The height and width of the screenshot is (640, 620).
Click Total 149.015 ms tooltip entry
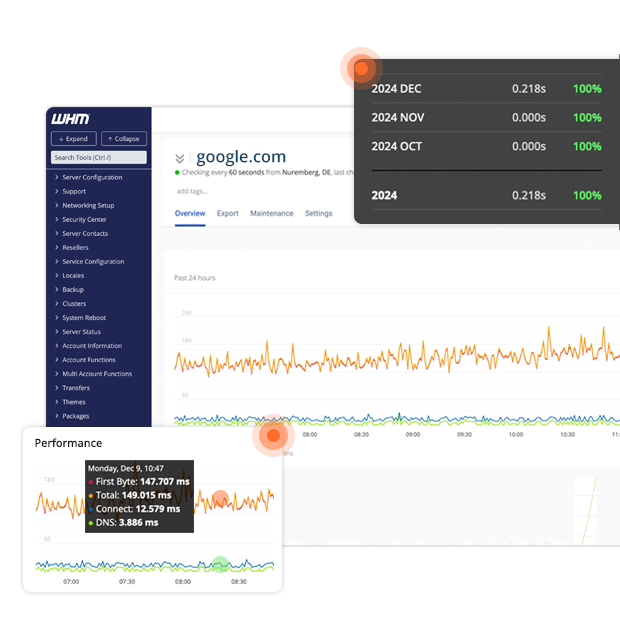pyautogui.click(x=130, y=496)
